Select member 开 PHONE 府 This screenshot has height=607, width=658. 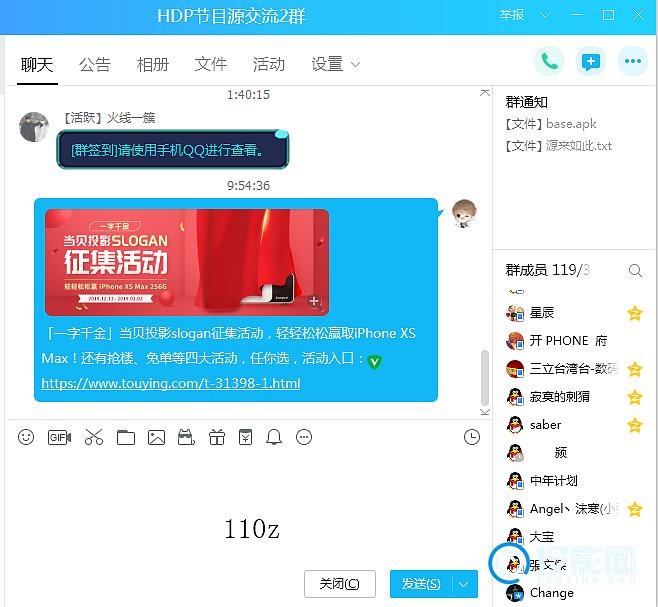pyautogui.click(x=568, y=341)
